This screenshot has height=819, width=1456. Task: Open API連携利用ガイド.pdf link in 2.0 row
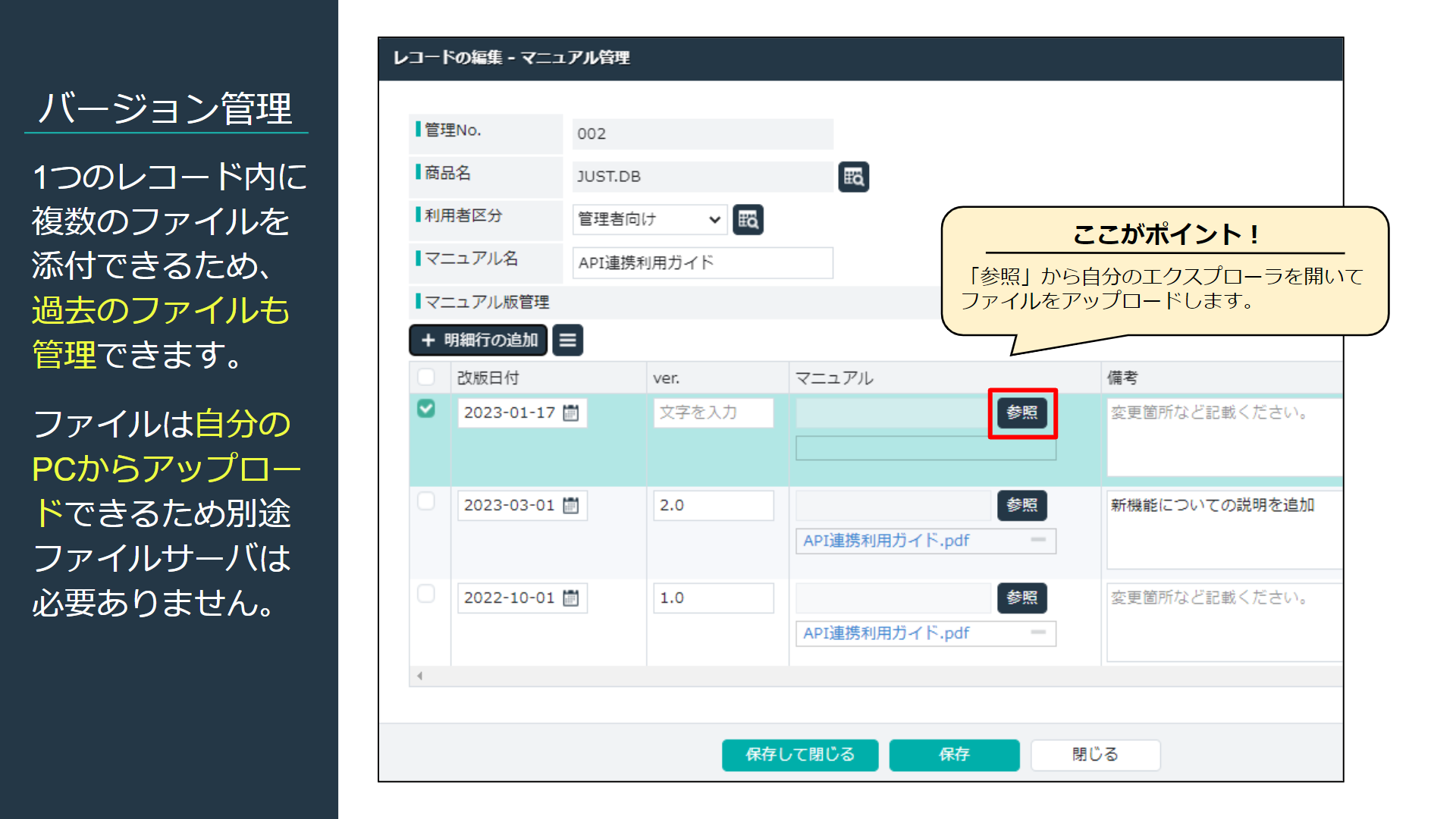(x=886, y=541)
